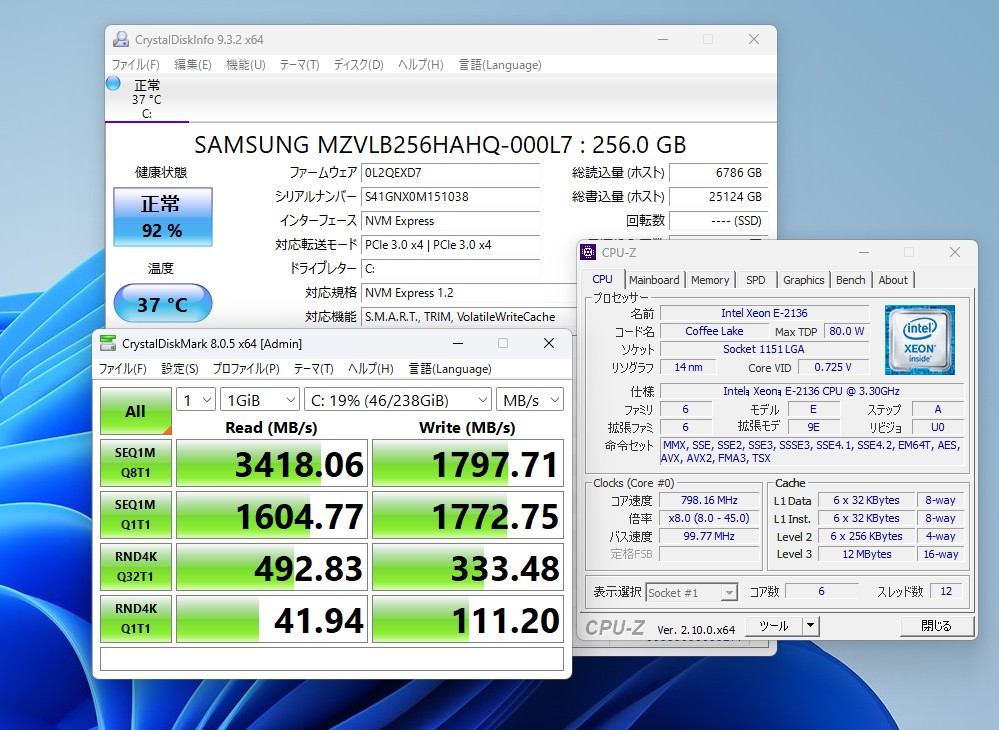Image resolution: width=999 pixels, height=730 pixels.
Task: Open ファイル(F) menu in CrystalDiskInfo
Action: [135, 65]
